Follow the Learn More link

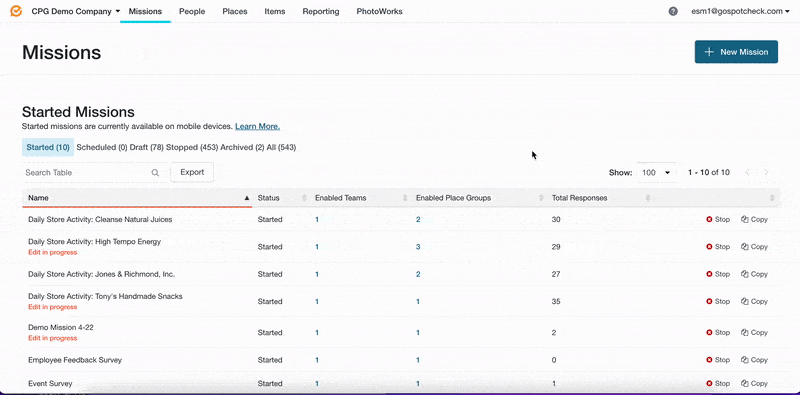click(x=257, y=126)
